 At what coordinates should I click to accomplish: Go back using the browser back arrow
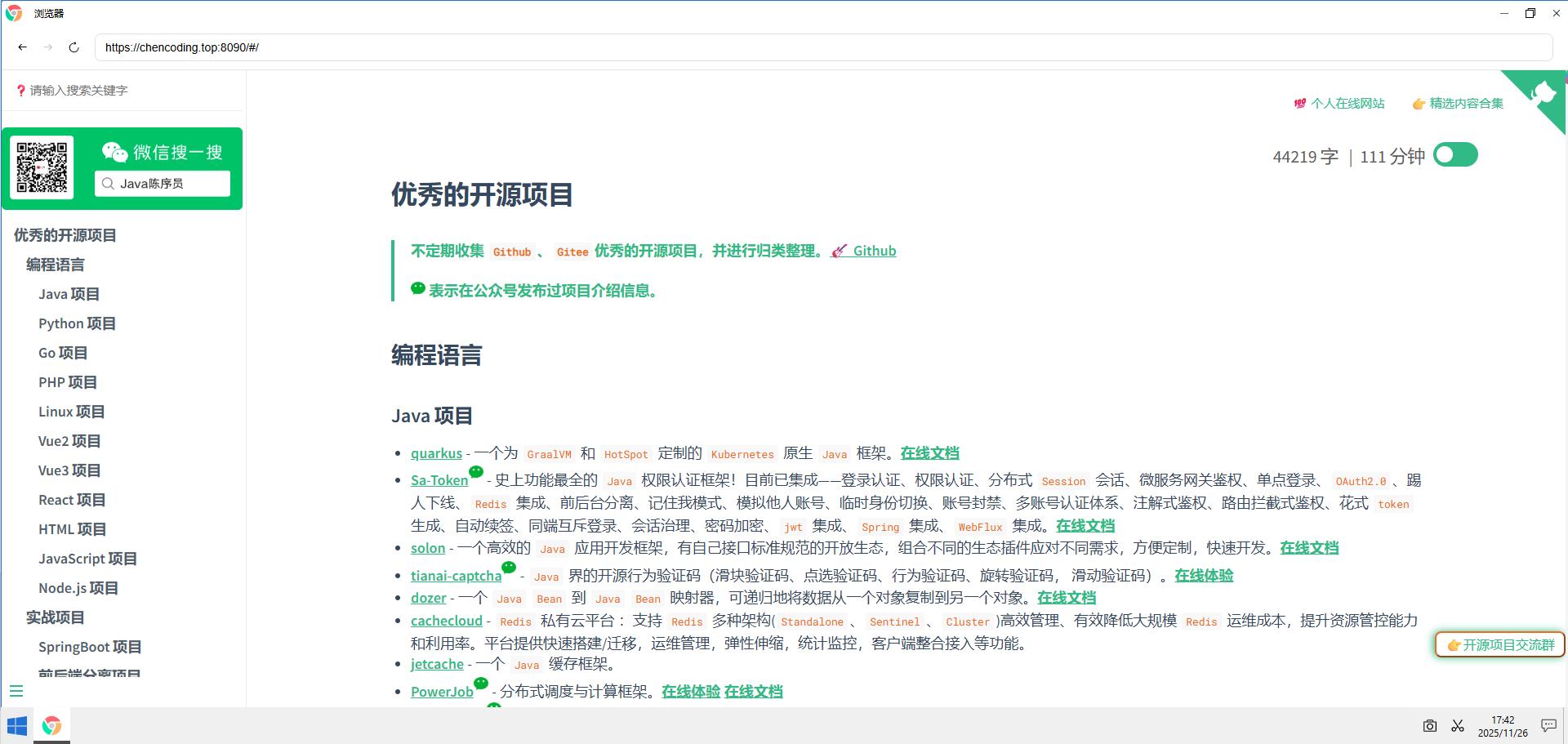22,47
